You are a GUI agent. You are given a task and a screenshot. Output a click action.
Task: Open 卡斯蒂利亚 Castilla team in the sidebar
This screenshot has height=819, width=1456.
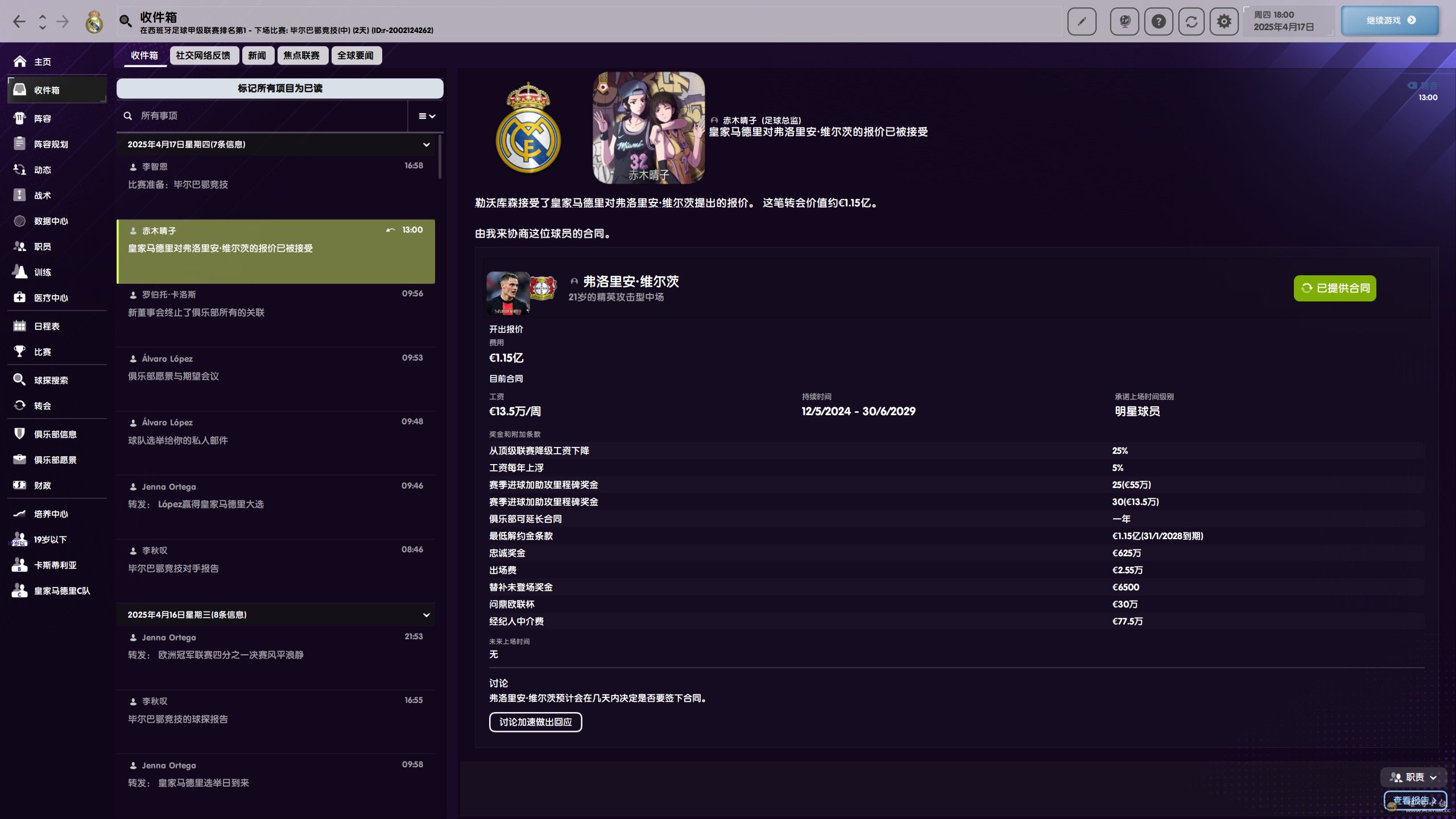click(57, 565)
